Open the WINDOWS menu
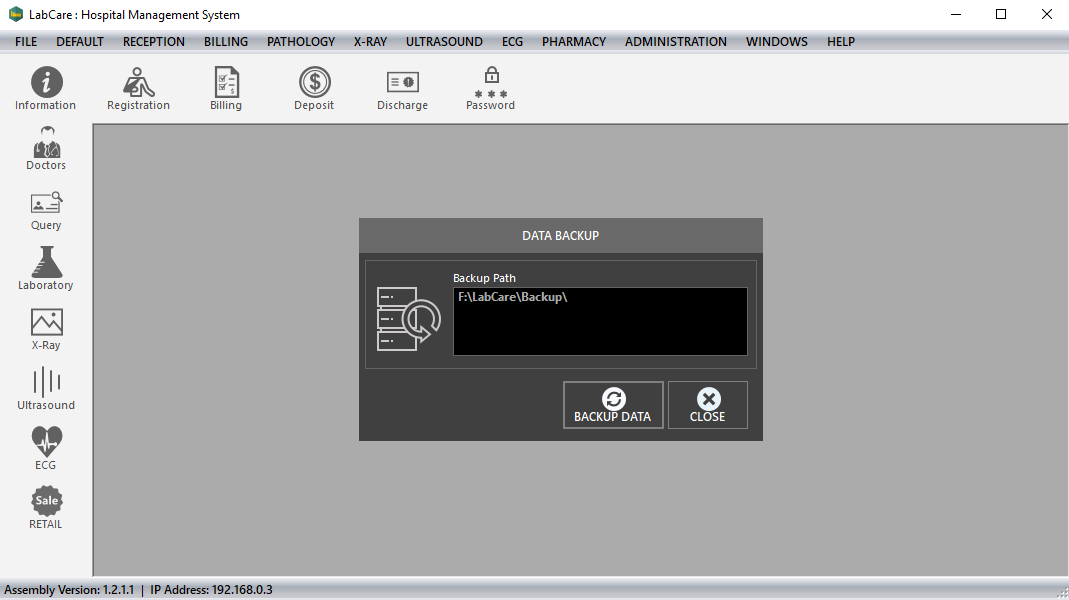The height and width of the screenshot is (600, 1069). (x=777, y=42)
